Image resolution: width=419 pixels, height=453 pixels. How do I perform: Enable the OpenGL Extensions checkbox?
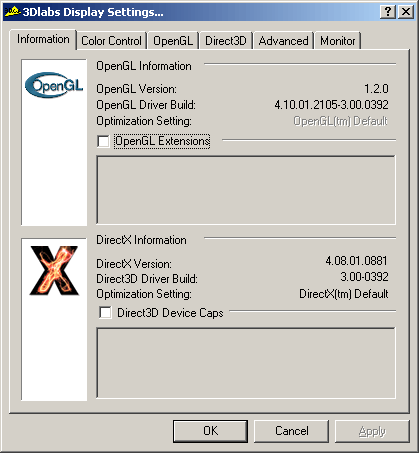click(103, 141)
